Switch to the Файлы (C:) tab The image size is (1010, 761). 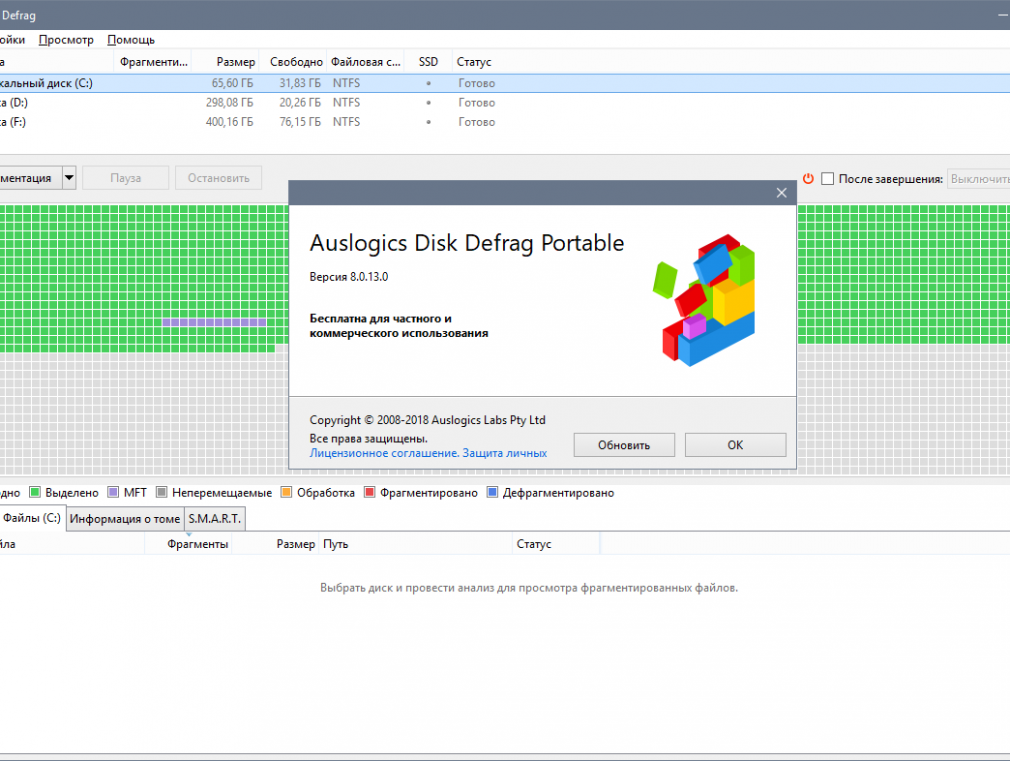pyautogui.click(x=31, y=518)
